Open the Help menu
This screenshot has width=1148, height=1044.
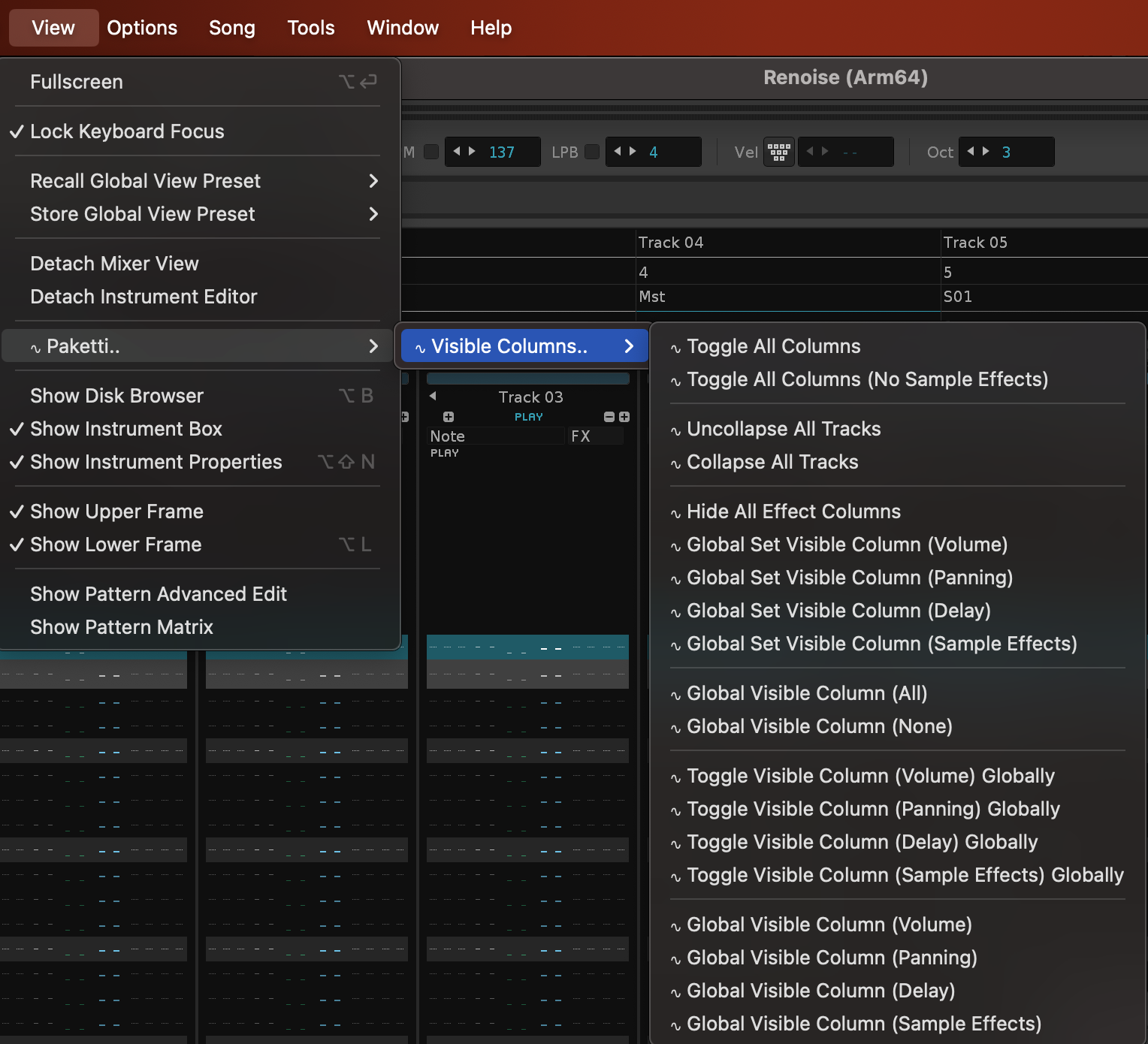tap(491, 28)
